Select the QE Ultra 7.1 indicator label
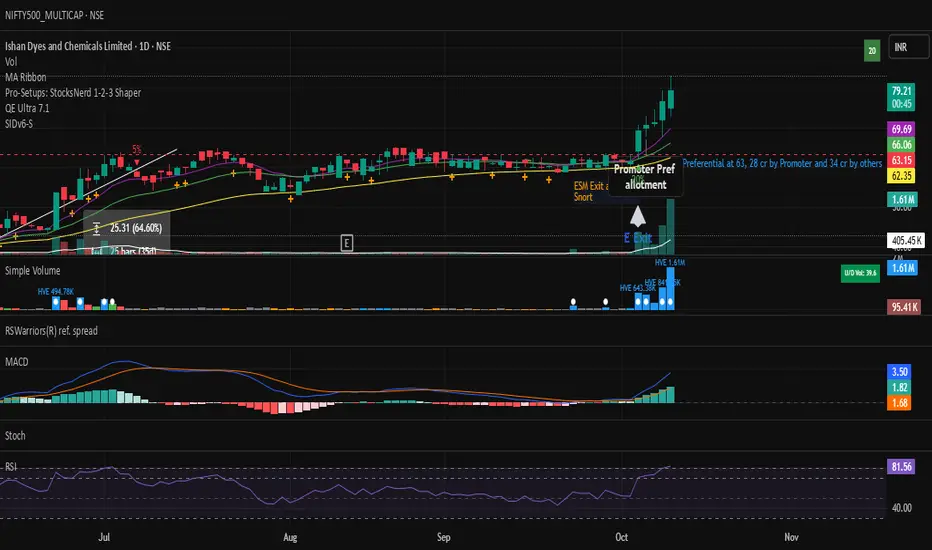 tap(27, 108)
